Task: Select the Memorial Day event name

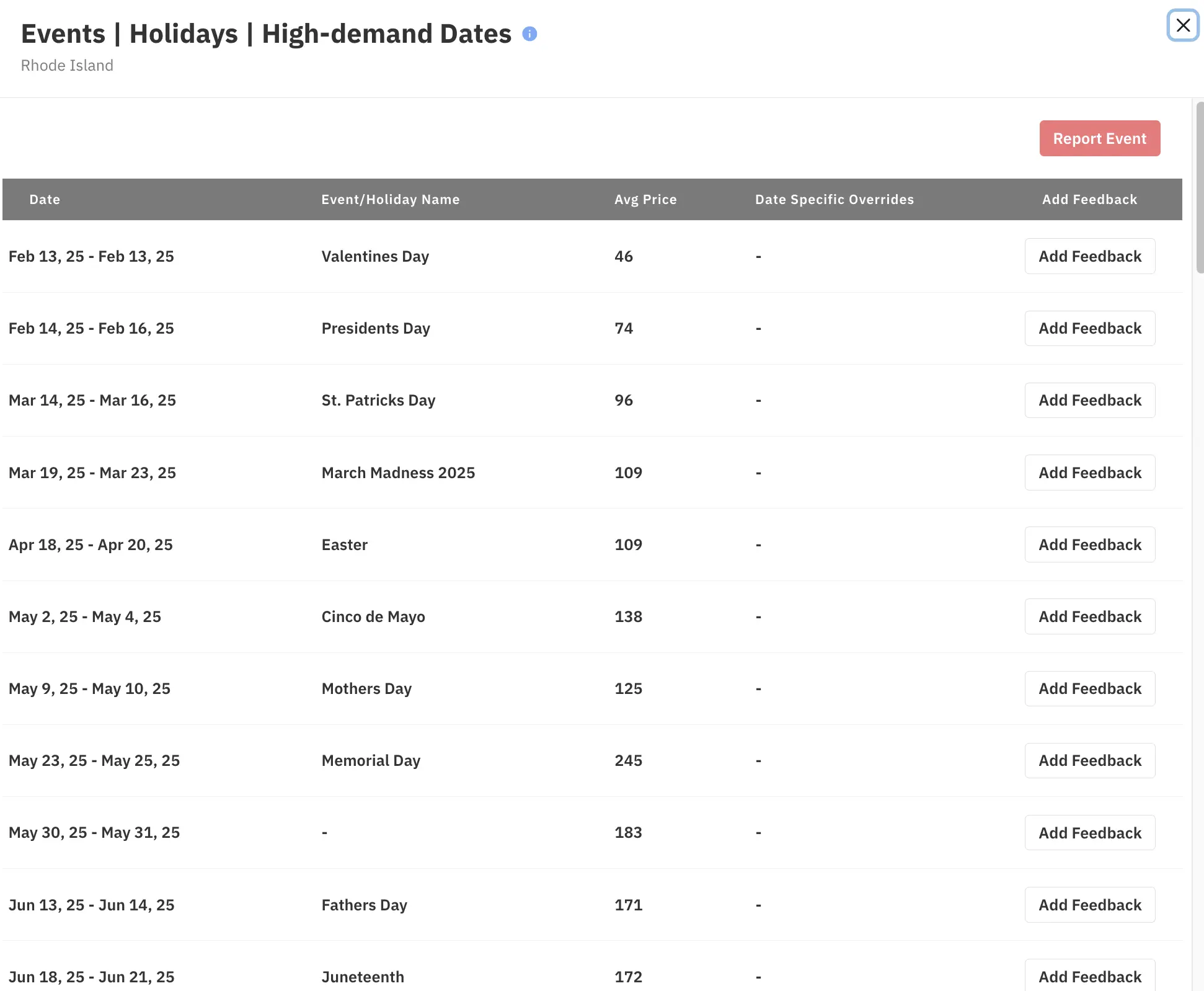Action: click(x=371, y=760)
